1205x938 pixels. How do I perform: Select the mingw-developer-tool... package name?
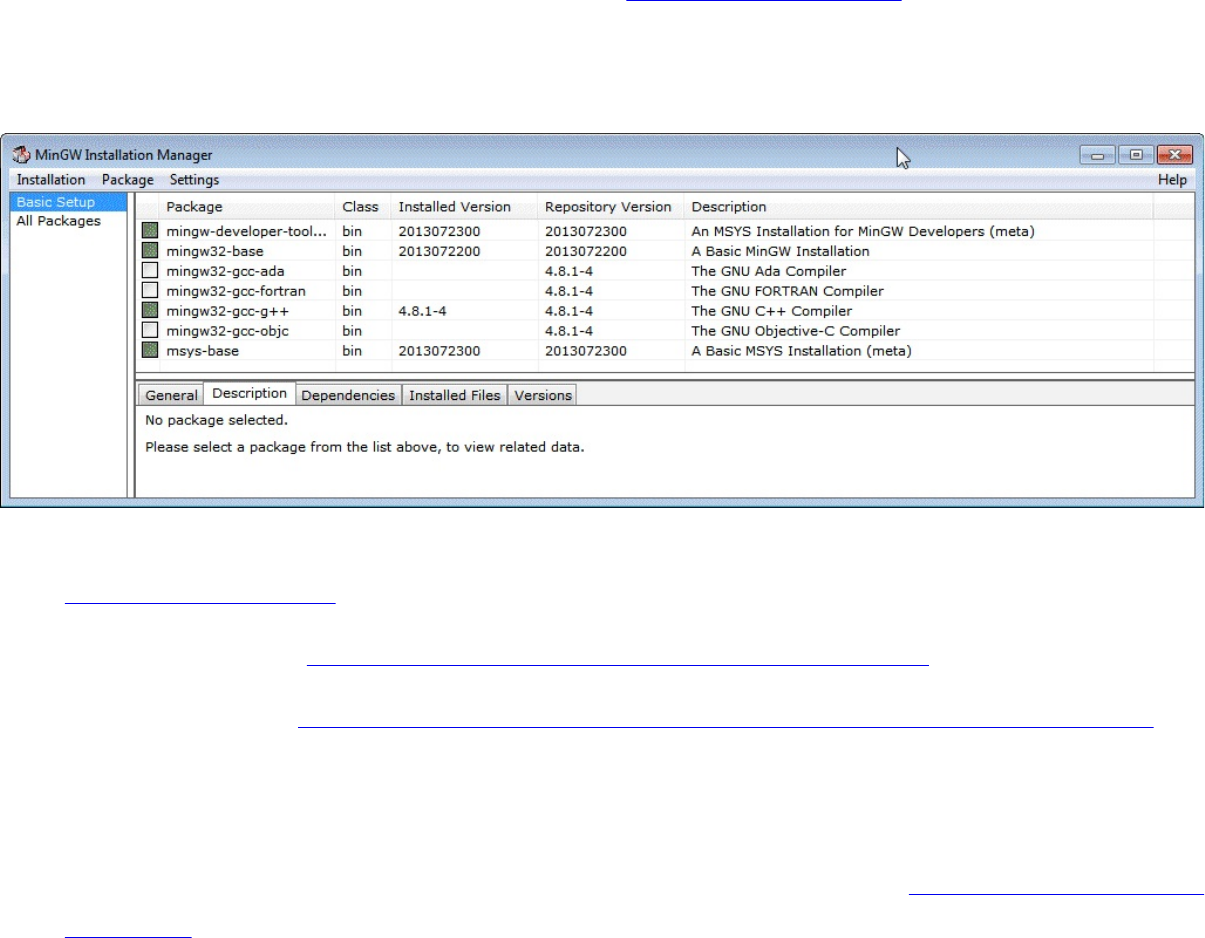[x=247, y=231]
